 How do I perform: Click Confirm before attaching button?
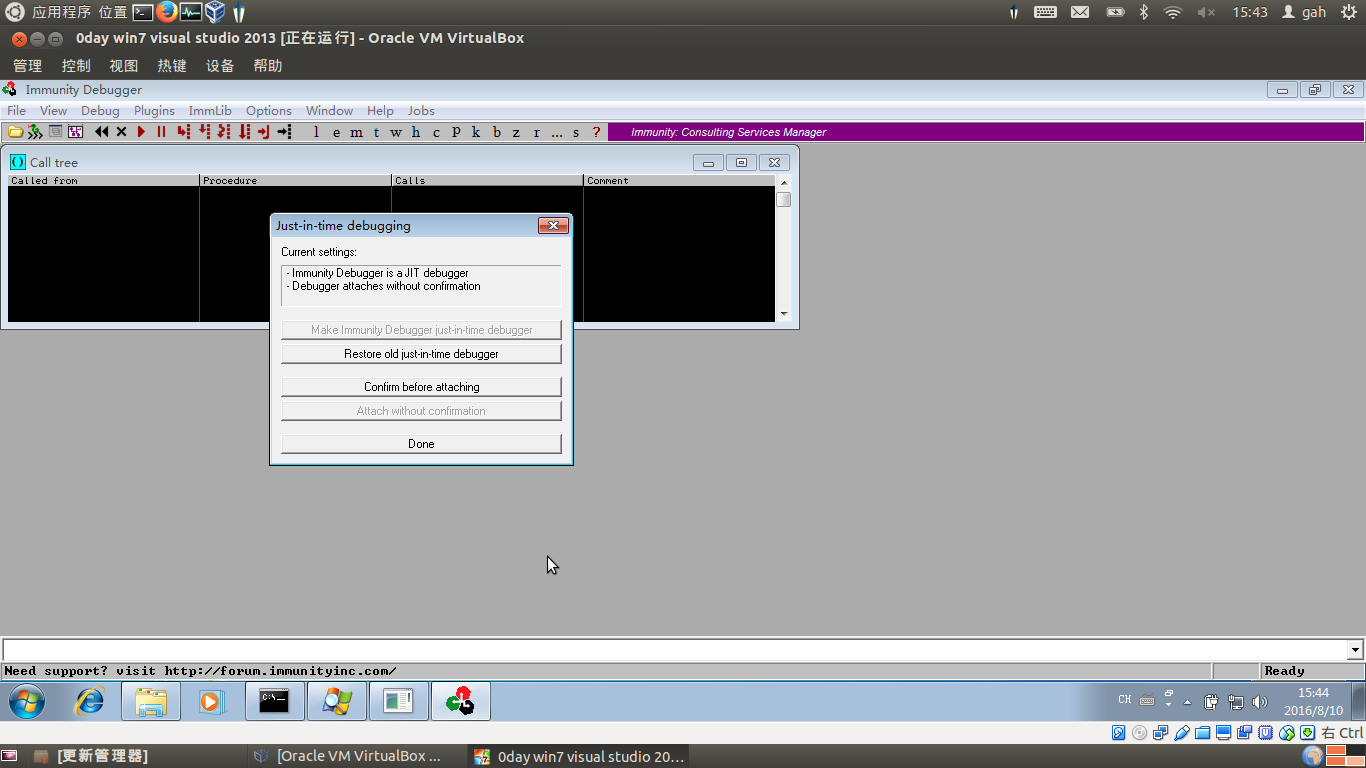[x=421, y=387]
